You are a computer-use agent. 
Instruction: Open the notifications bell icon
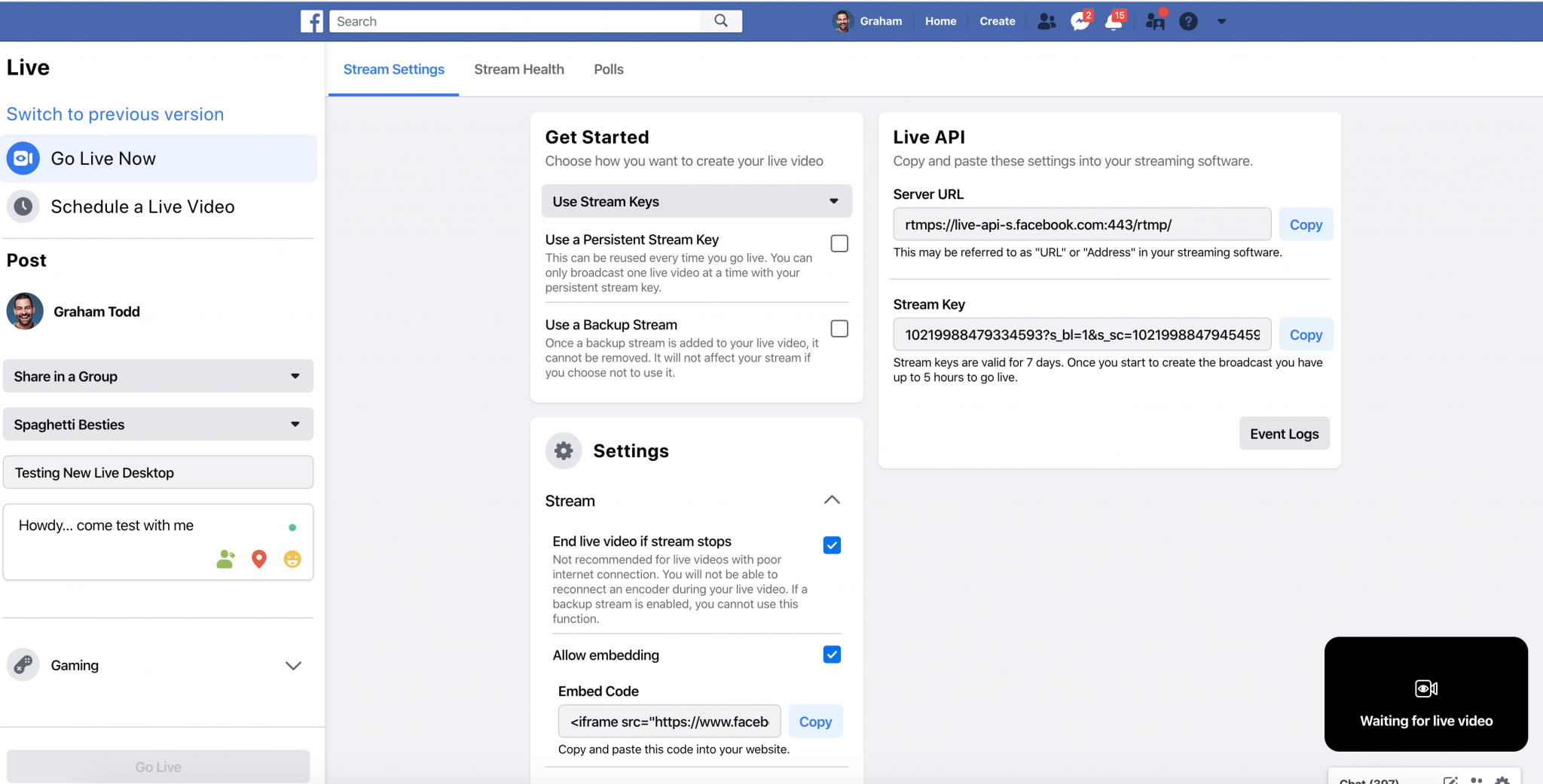tap(1114, 21)
